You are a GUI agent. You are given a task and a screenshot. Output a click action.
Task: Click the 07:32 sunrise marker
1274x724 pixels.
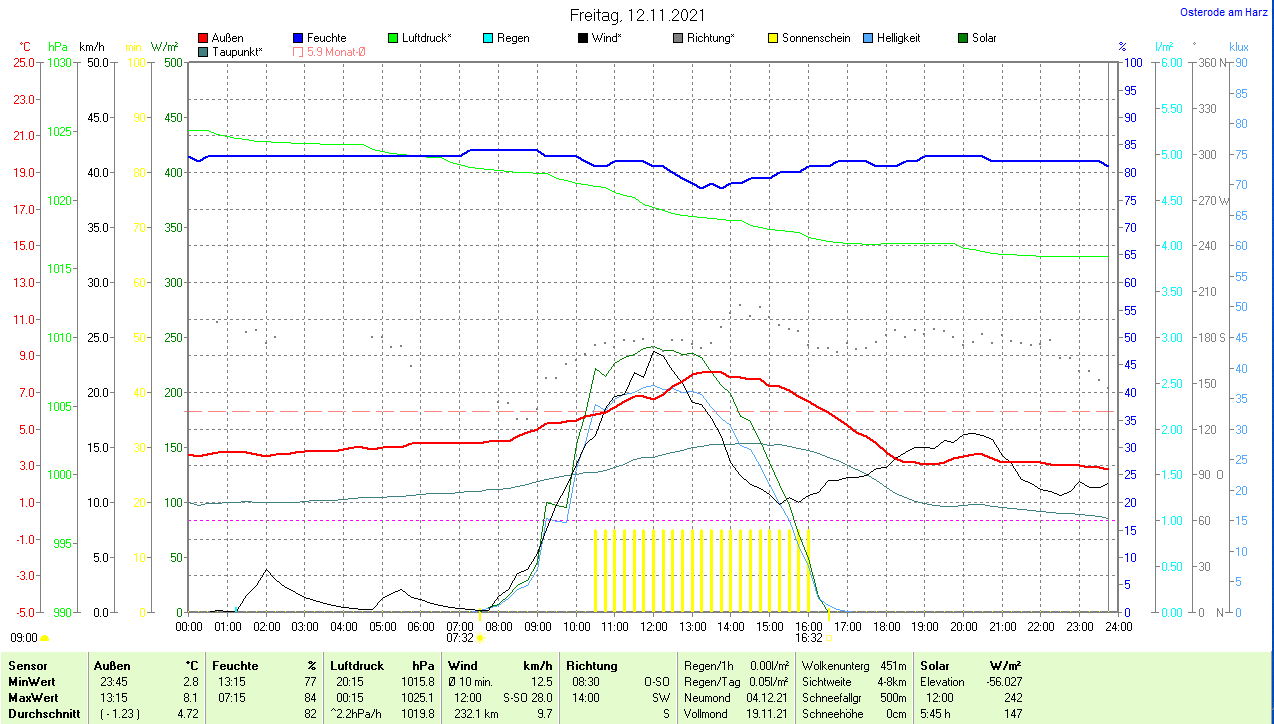click(x=460, y=637)
